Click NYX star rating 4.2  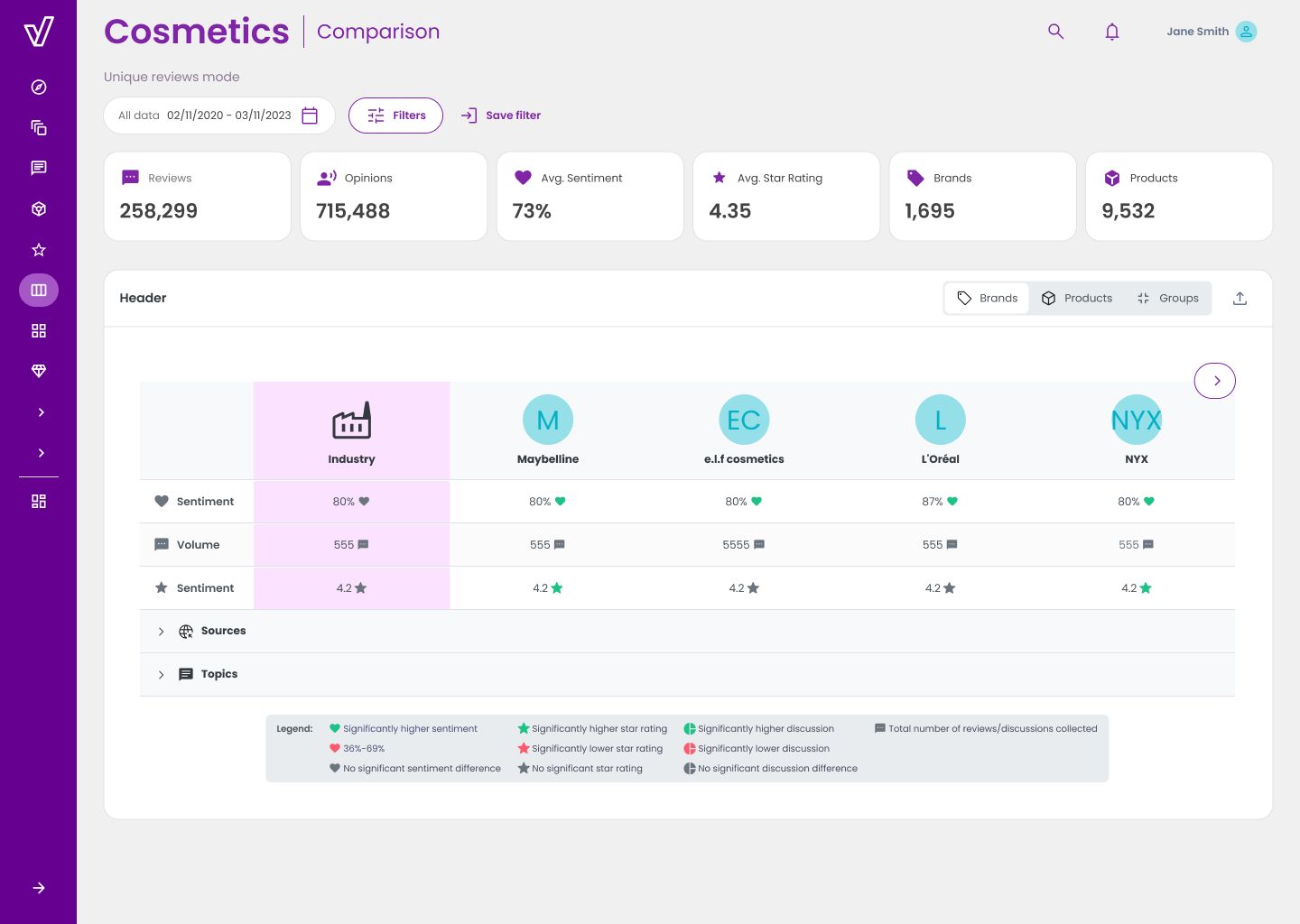(1137, 588)
